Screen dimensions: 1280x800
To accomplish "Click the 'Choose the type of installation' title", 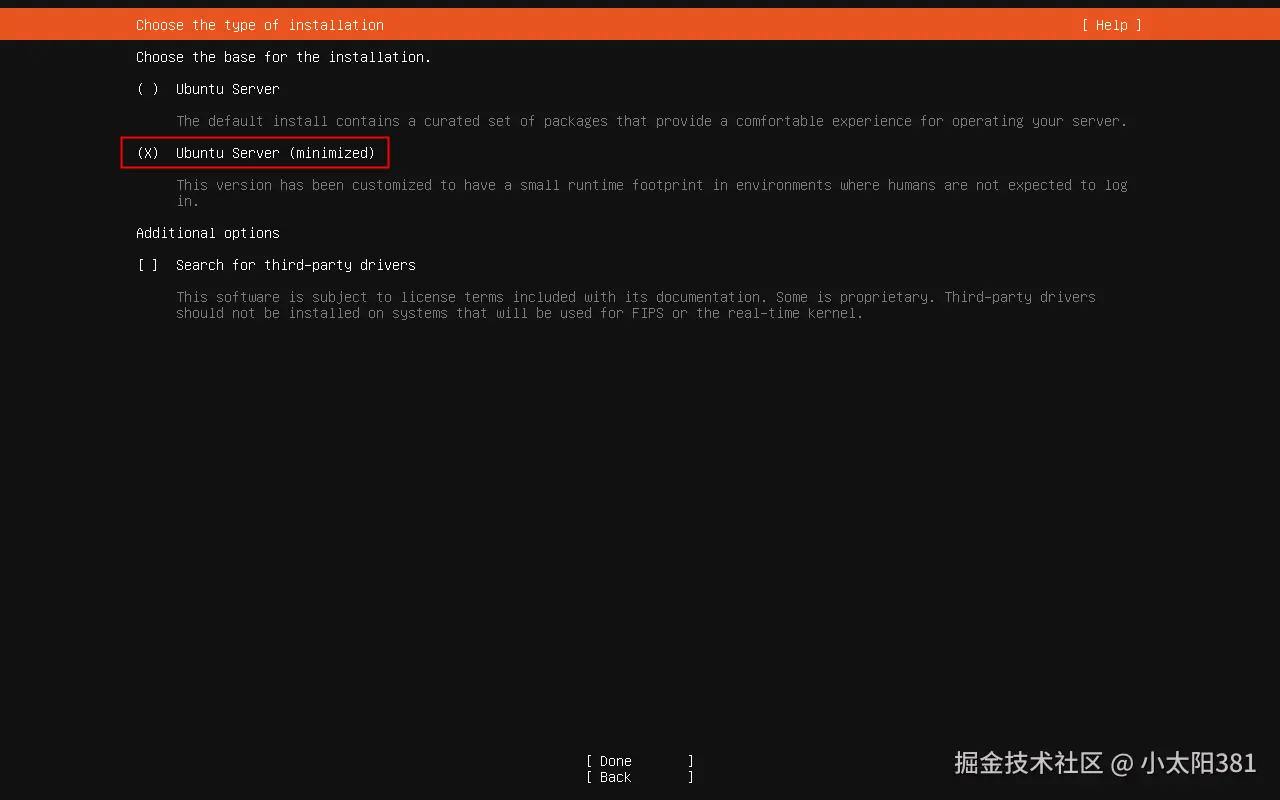I will tap(260, 25).
